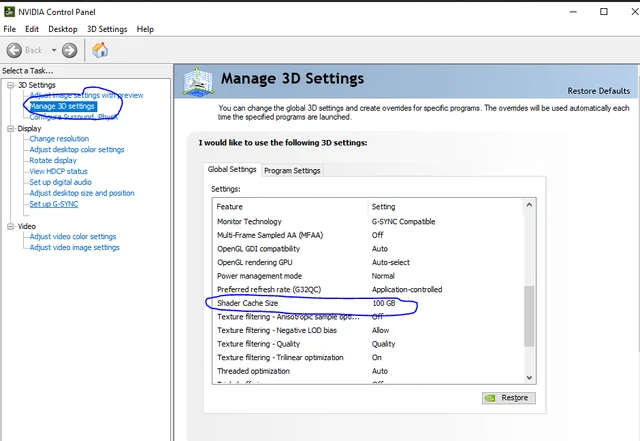Collapse the Video tree node
Image resolution: width=640 pixels, height=441 pixels.
[10, 226]
